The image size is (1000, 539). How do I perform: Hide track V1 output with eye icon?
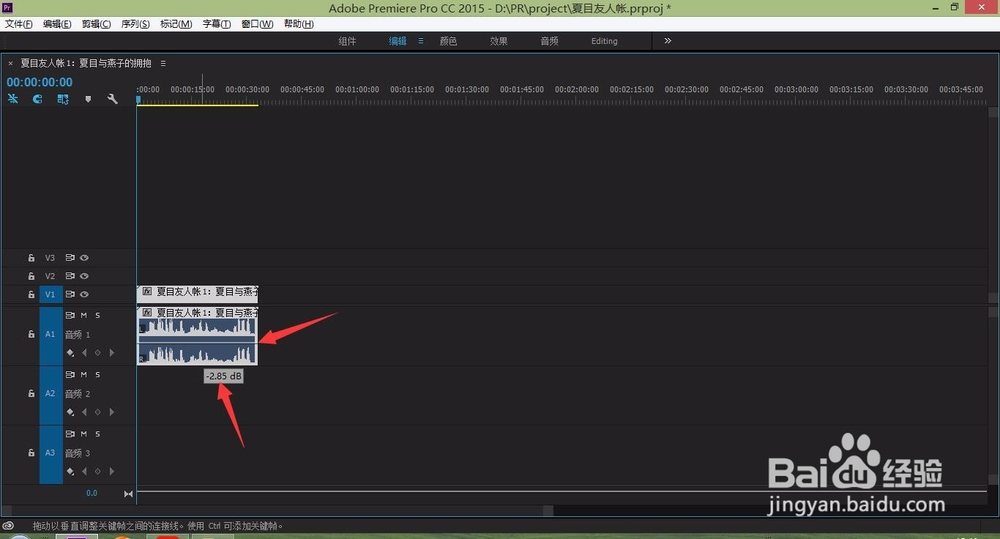[84, 294]
